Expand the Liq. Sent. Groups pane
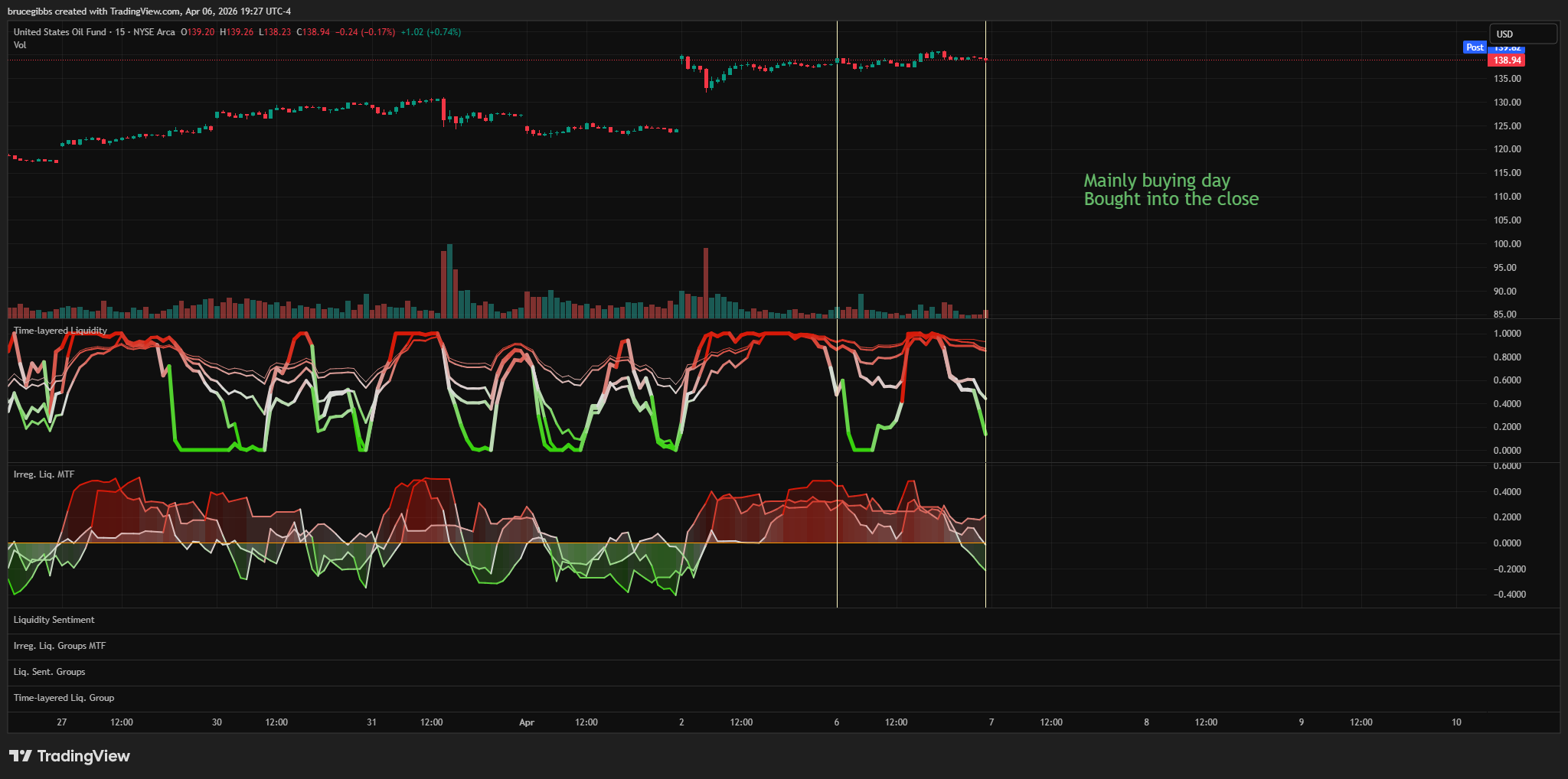 coord(49,672)
